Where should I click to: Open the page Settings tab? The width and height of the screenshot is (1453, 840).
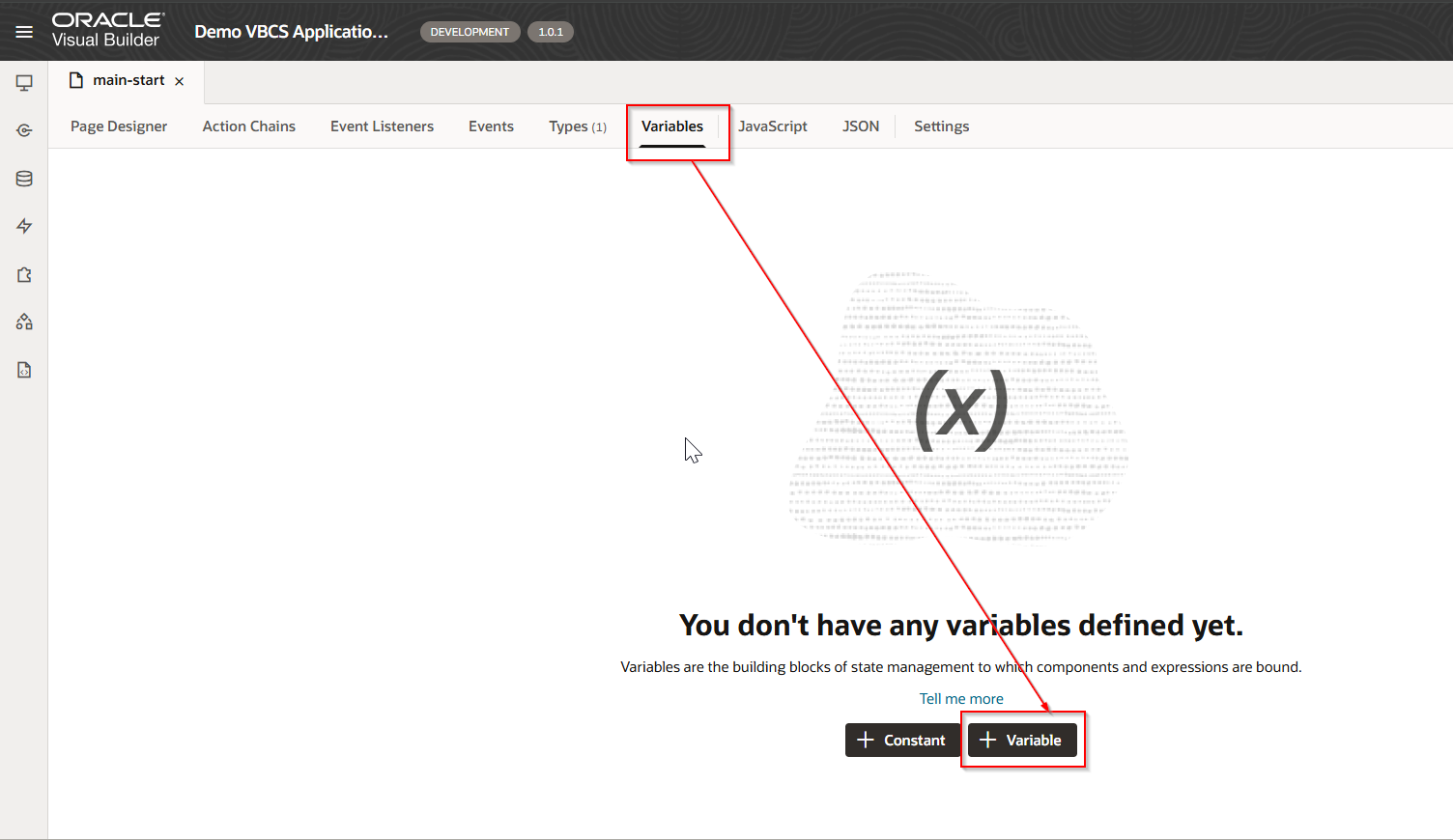941,126
